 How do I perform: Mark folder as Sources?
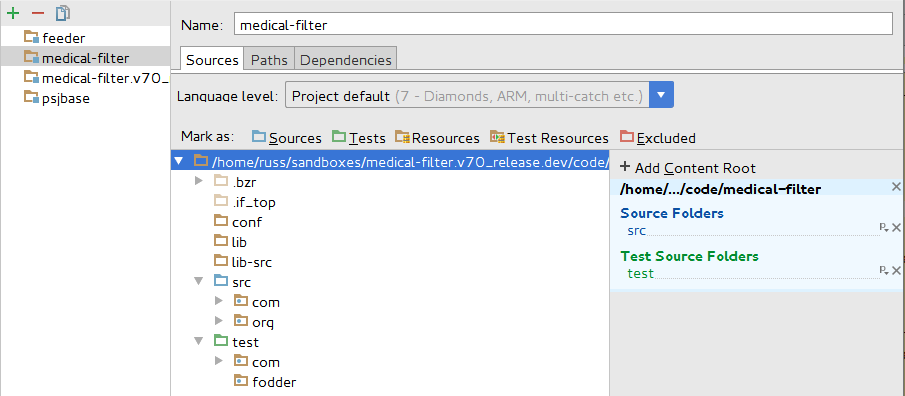(286, 138)
